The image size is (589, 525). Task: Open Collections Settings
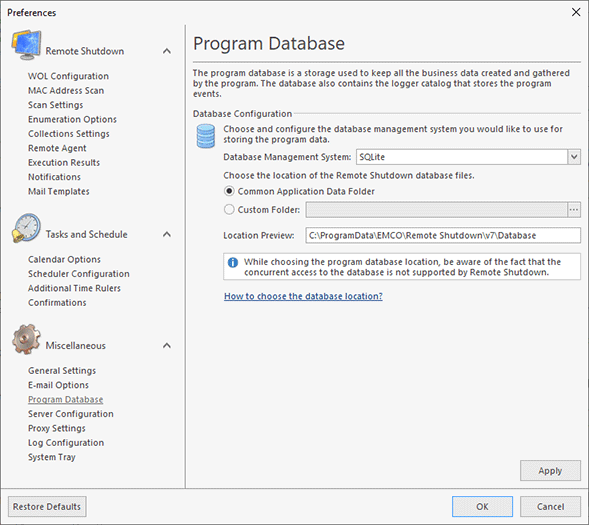[x=69, y=134]
